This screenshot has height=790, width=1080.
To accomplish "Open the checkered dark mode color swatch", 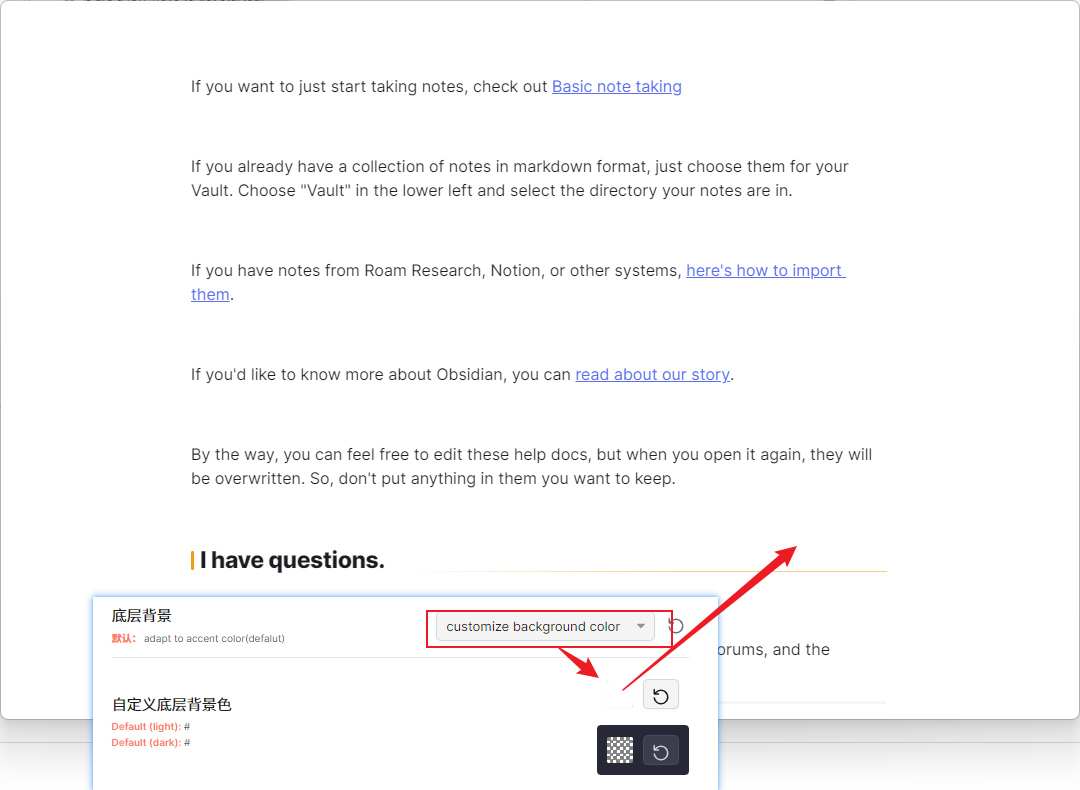I will coord(620,750).
